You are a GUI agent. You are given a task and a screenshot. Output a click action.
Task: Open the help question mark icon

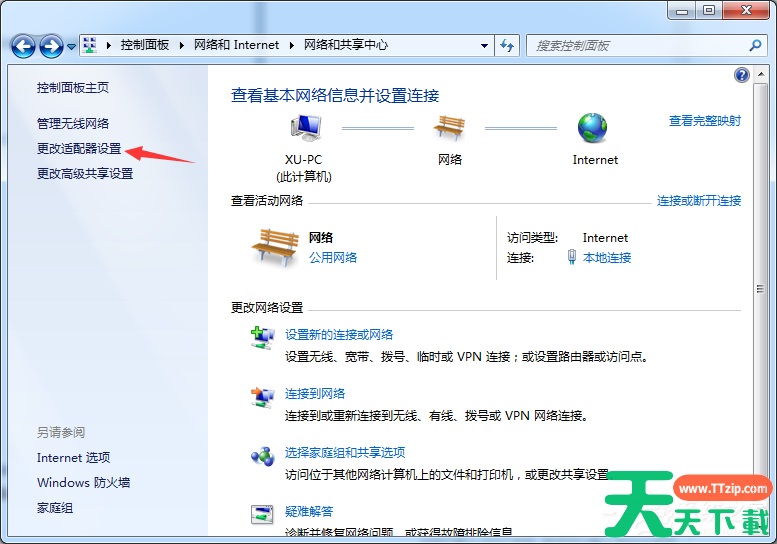click(x=742, y=75)
